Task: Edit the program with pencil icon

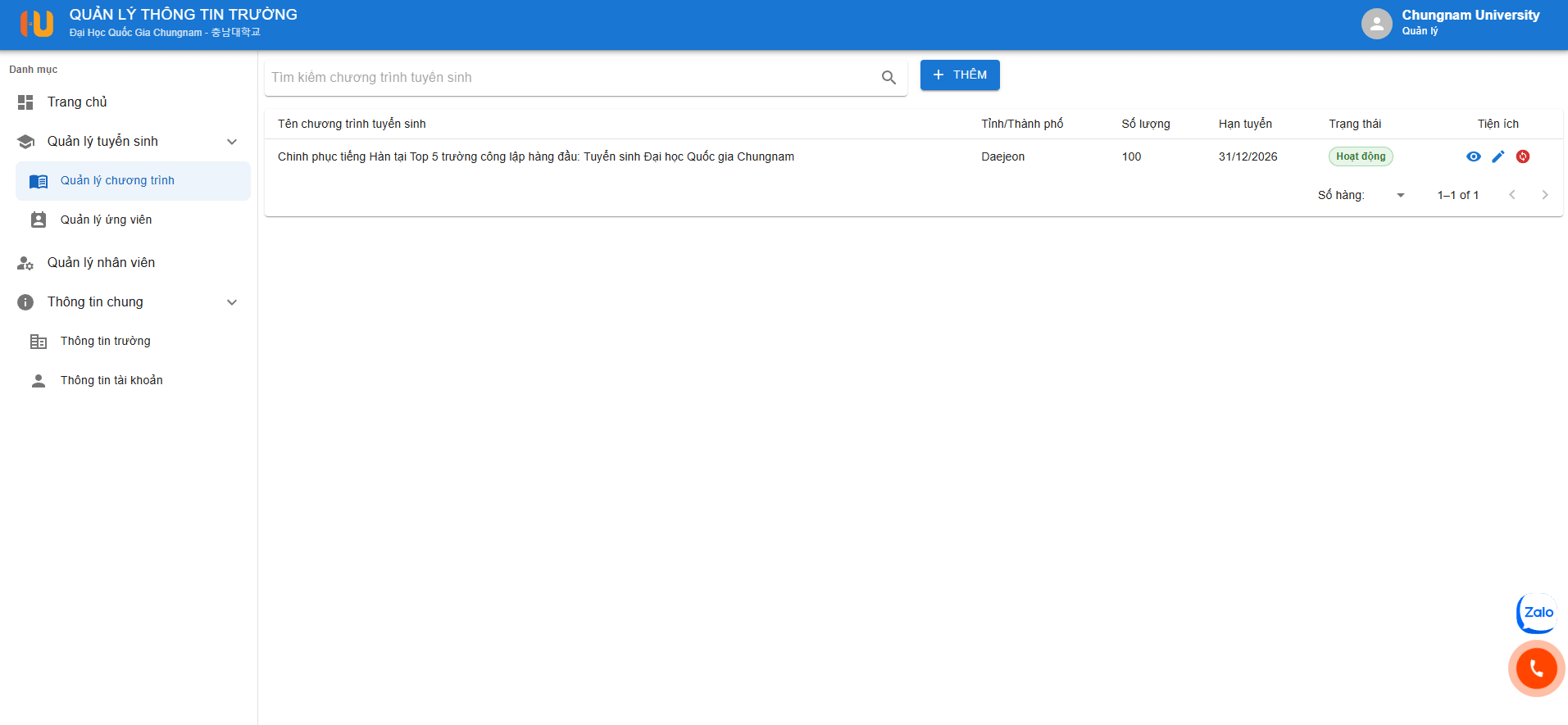Action: pos(1498,156)
